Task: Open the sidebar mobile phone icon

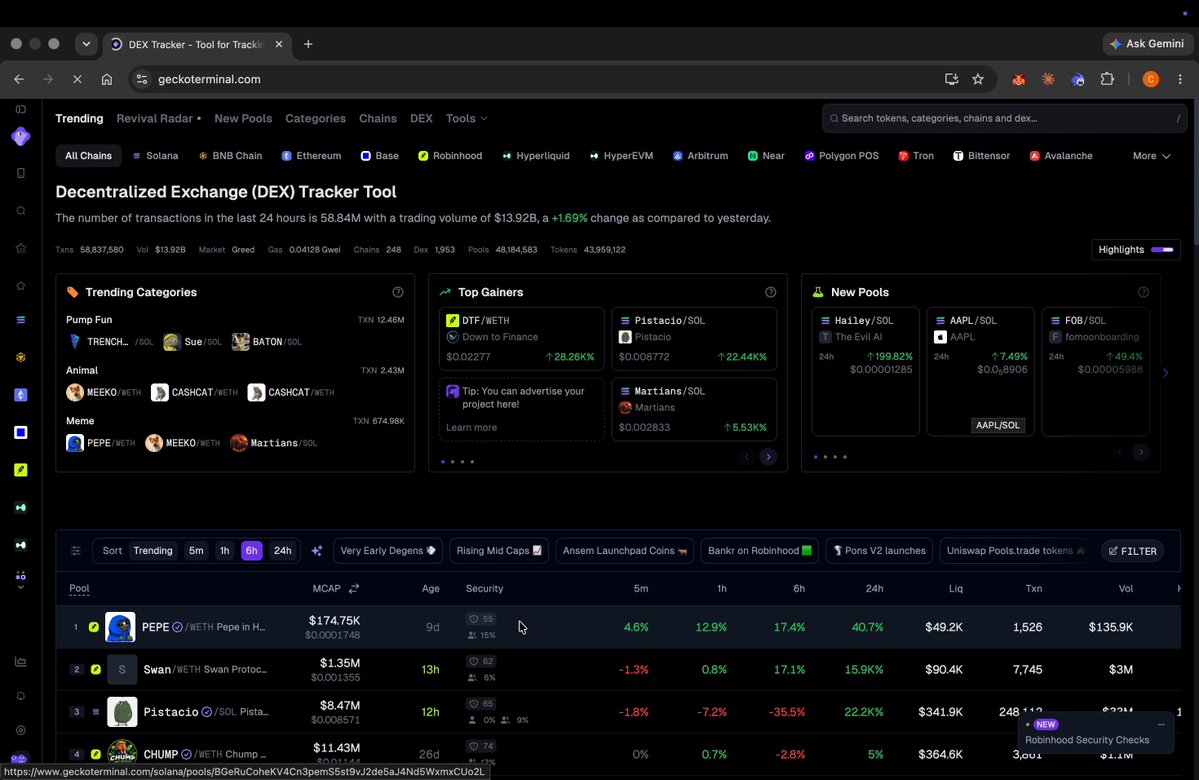Action: tap(21, 173)
